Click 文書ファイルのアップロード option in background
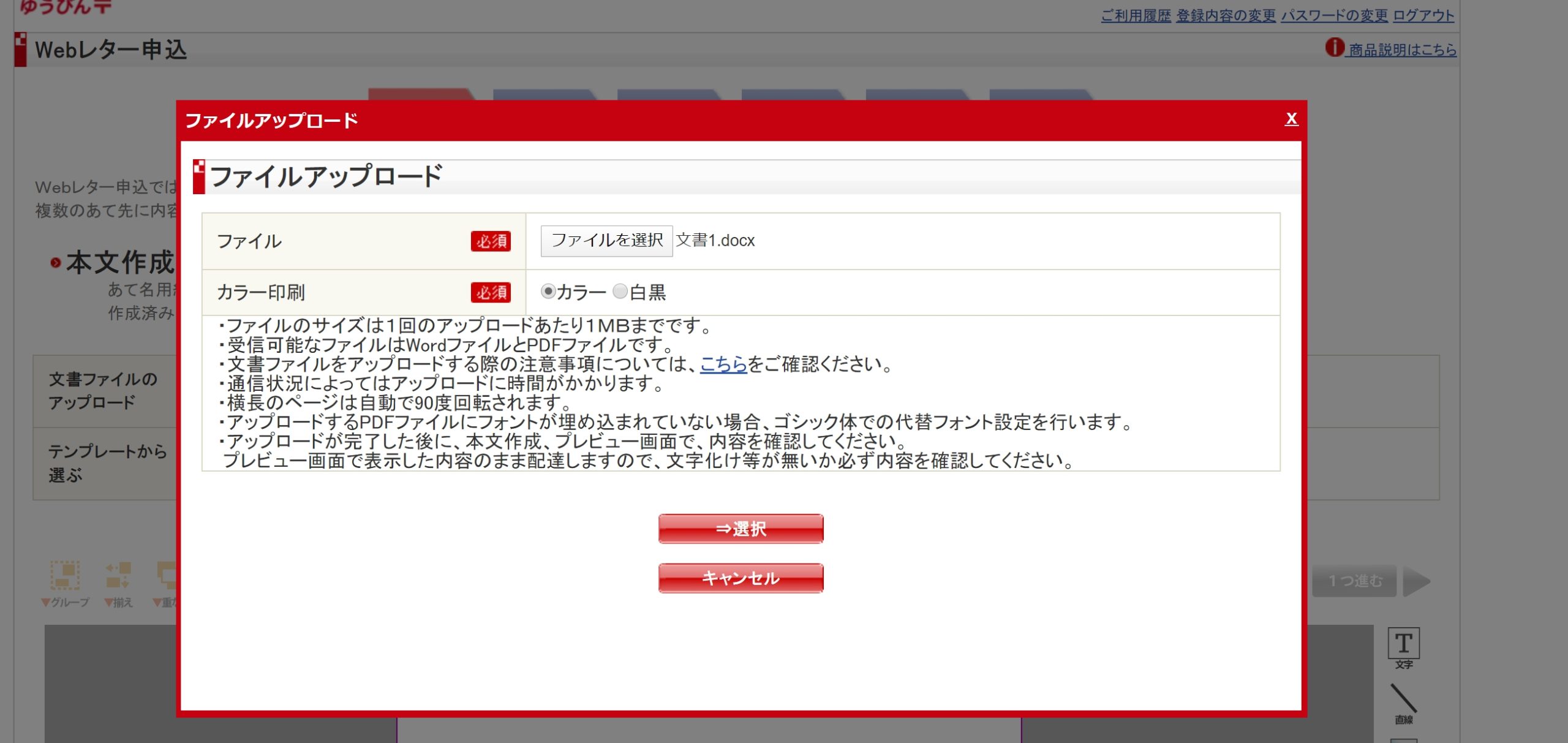 104,391
